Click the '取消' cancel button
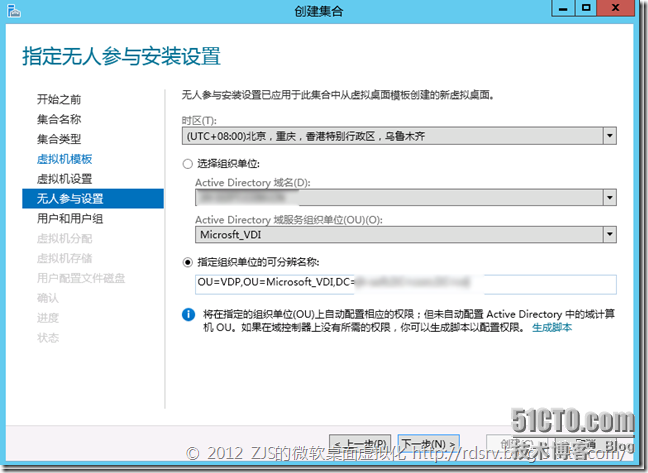This screenshot has height=473, width=648. 586,444
